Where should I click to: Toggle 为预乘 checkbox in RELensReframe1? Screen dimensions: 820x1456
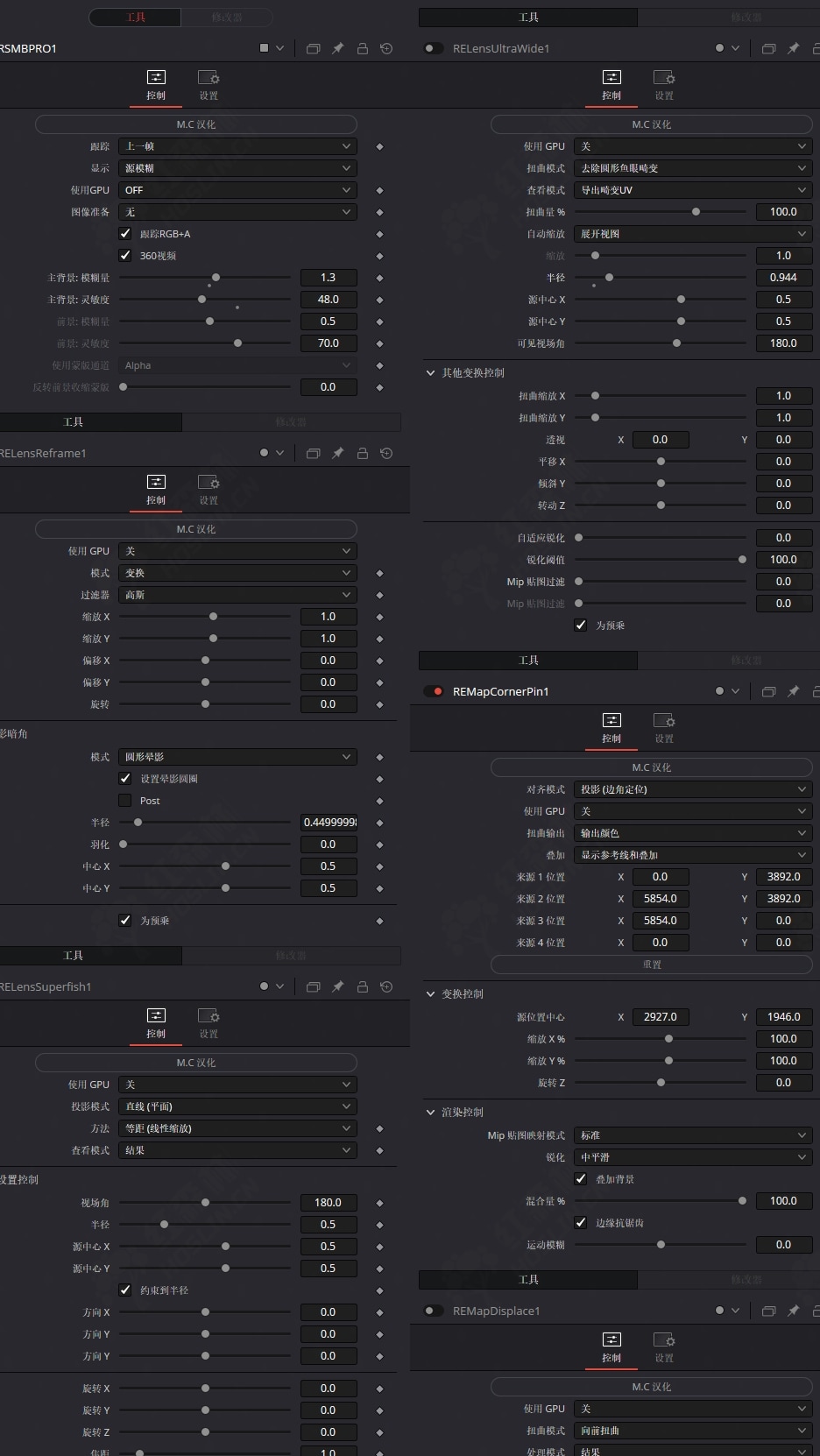click(125, 921)
